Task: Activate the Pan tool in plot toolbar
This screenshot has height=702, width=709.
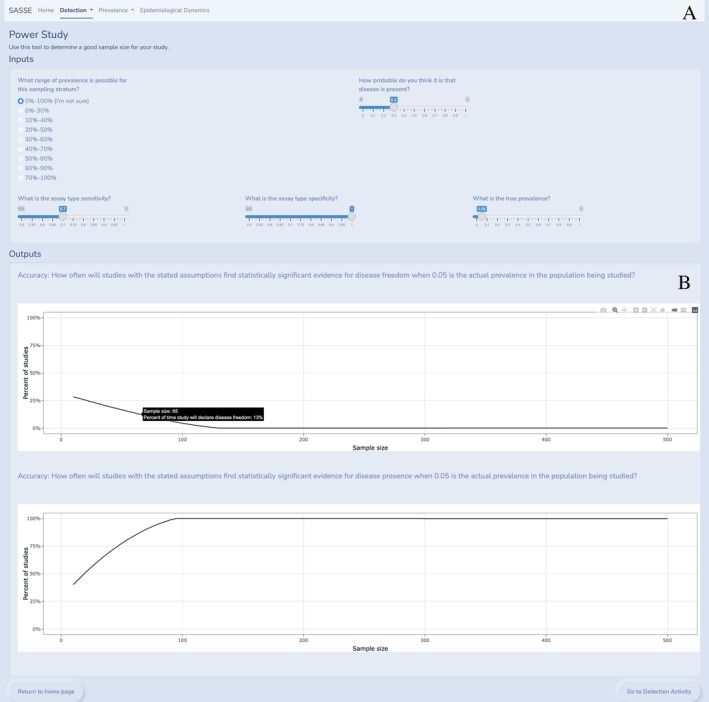Action: tap(624, 310)
